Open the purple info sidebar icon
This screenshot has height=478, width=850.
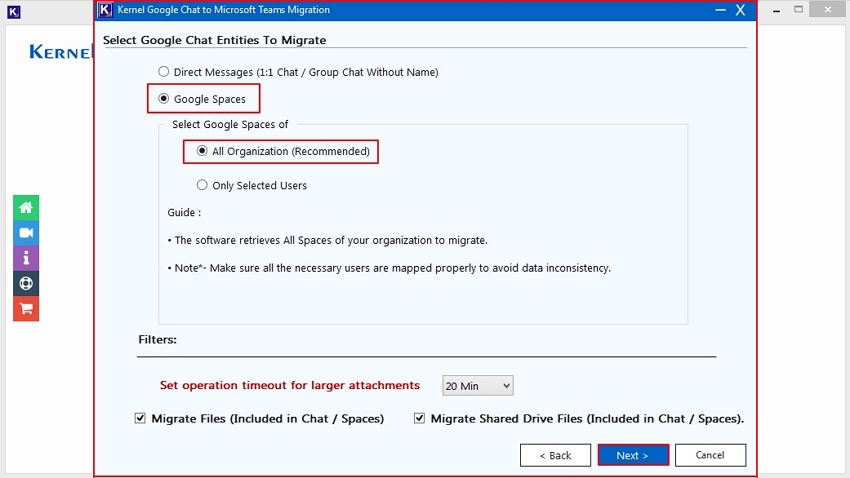click(26, 258)
